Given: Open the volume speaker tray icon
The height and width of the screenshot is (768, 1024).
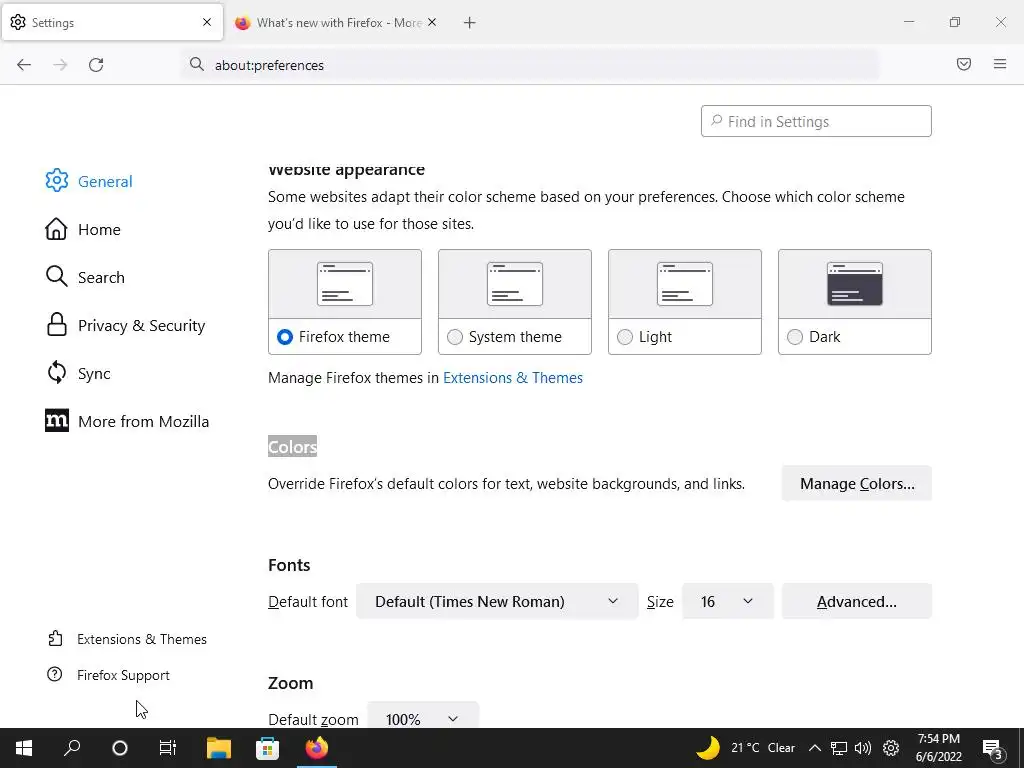Looking at the screenshot, I should [x=863, y=748].
